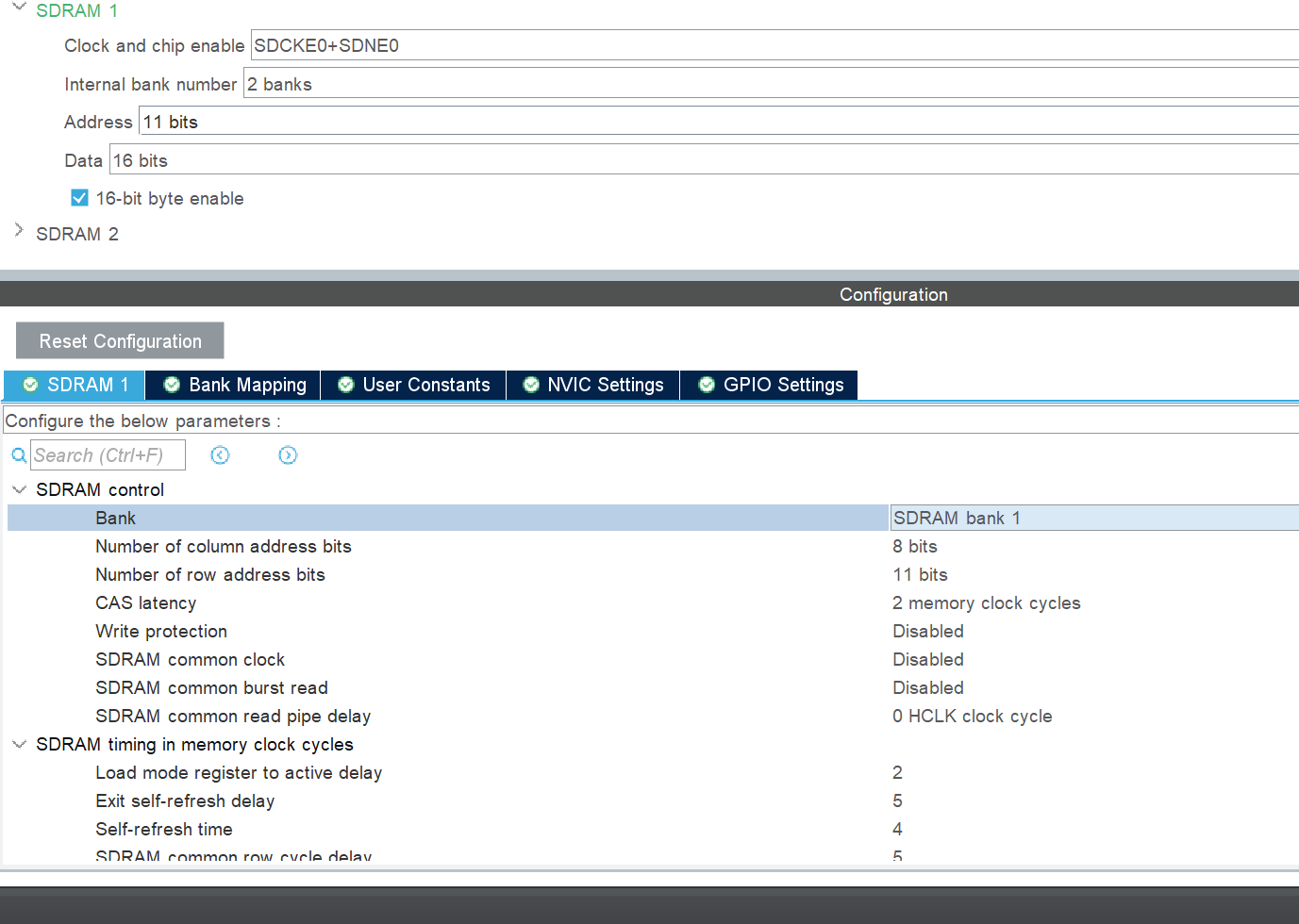Switch to the Bank Mapping tab
This screenshot has height=924, width=1299.
[x=236, y=385]
